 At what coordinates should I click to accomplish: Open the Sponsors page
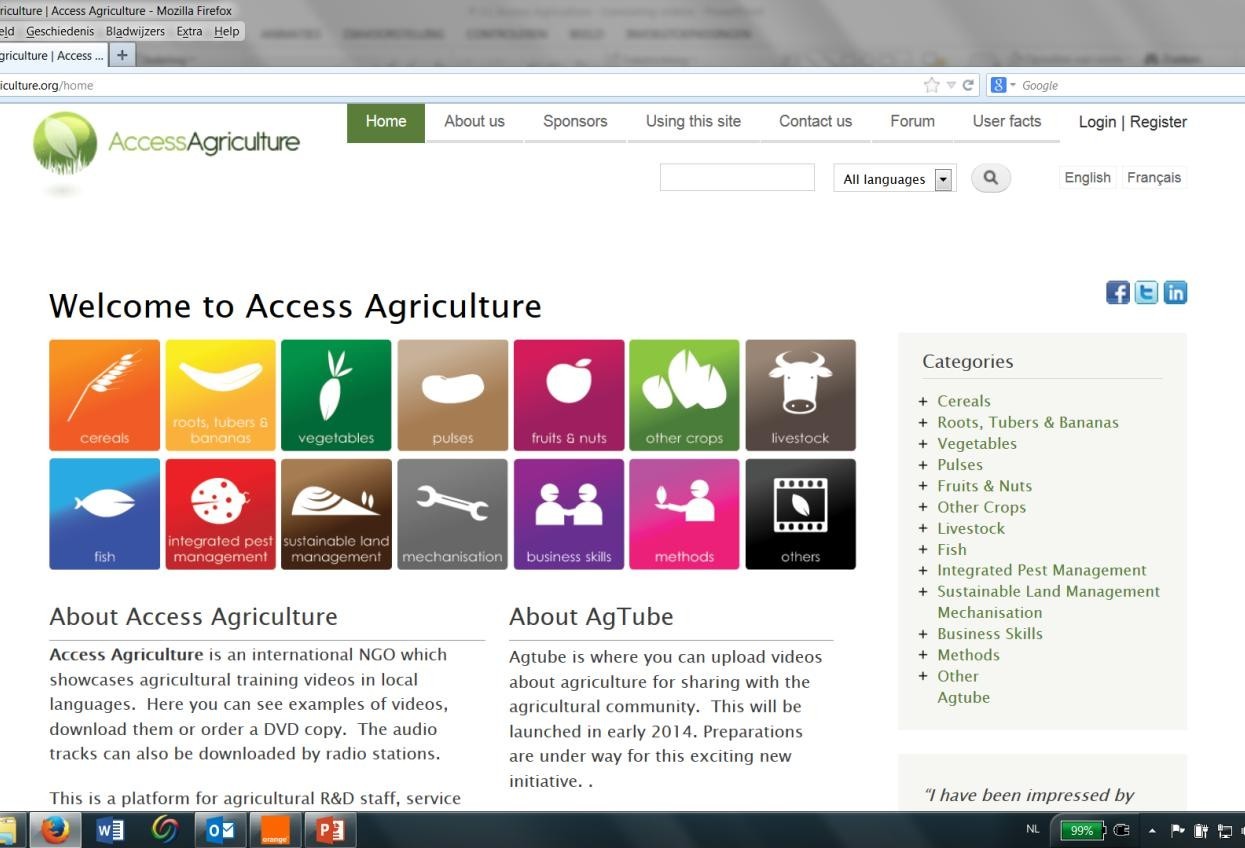[x=575, y=122]
